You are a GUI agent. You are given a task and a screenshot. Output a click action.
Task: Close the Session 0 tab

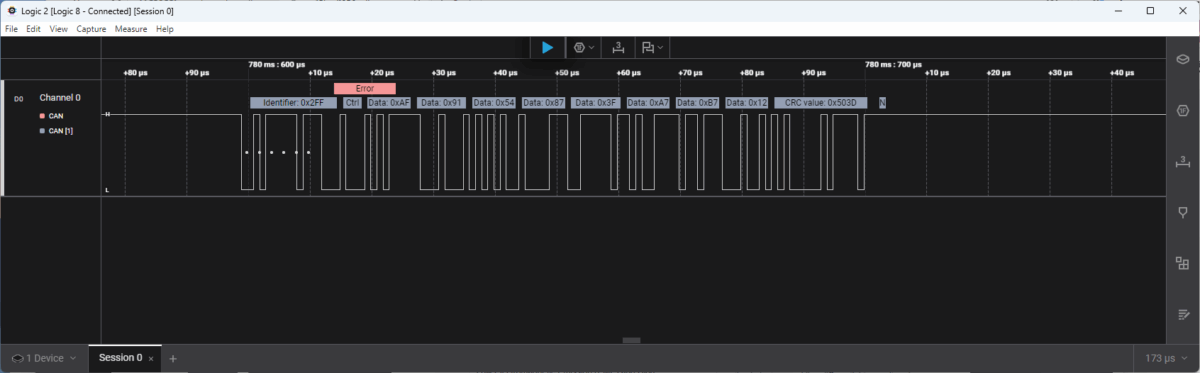pos(151,358)
